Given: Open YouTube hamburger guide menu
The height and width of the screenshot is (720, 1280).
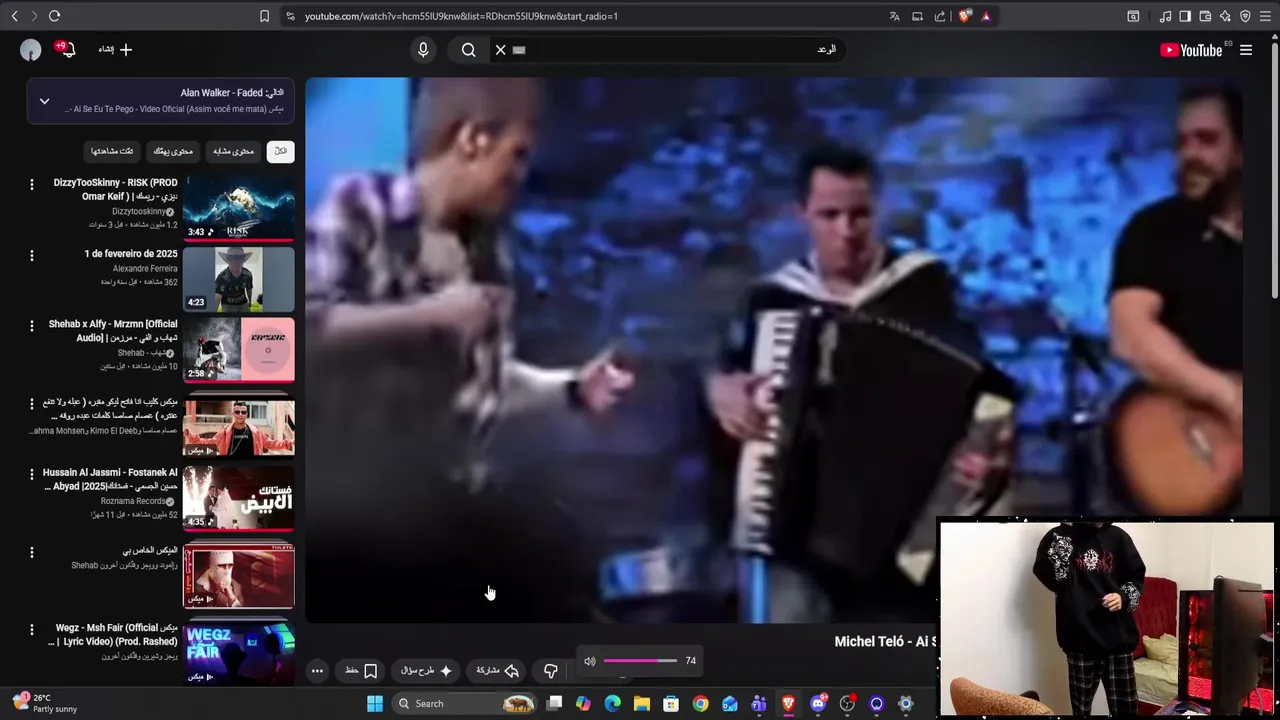Looking at the screenshot, I should pyautogui.click(x=1246, y=50).
